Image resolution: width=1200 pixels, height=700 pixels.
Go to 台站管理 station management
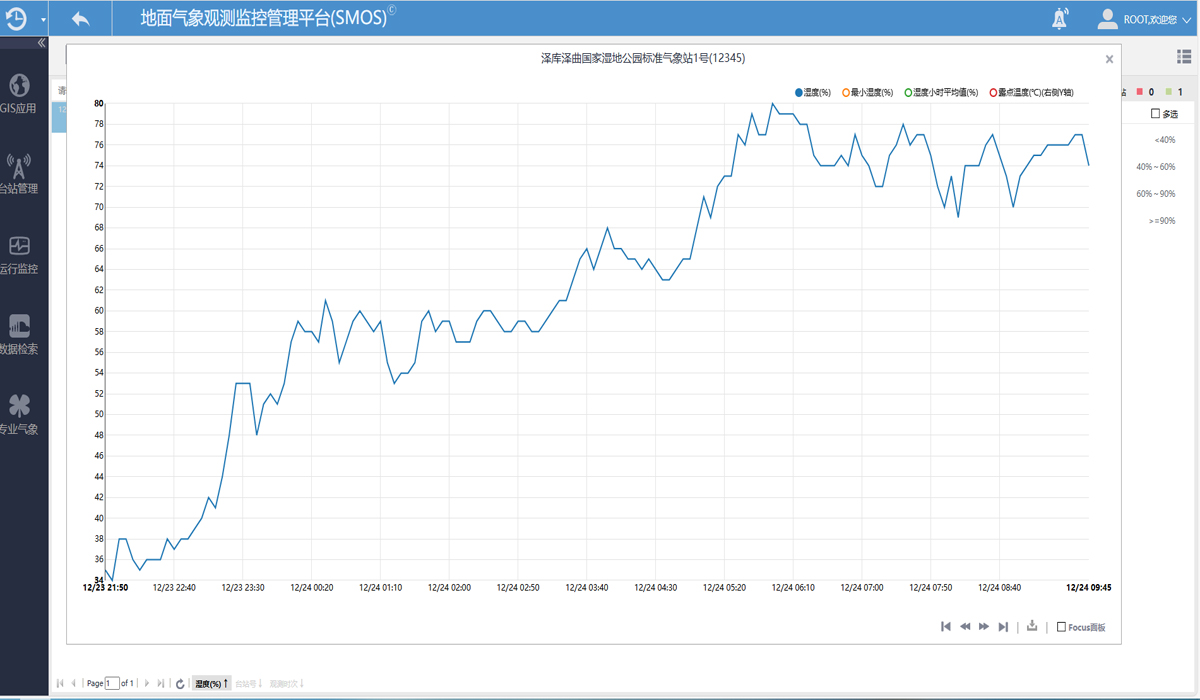[19, 174]
